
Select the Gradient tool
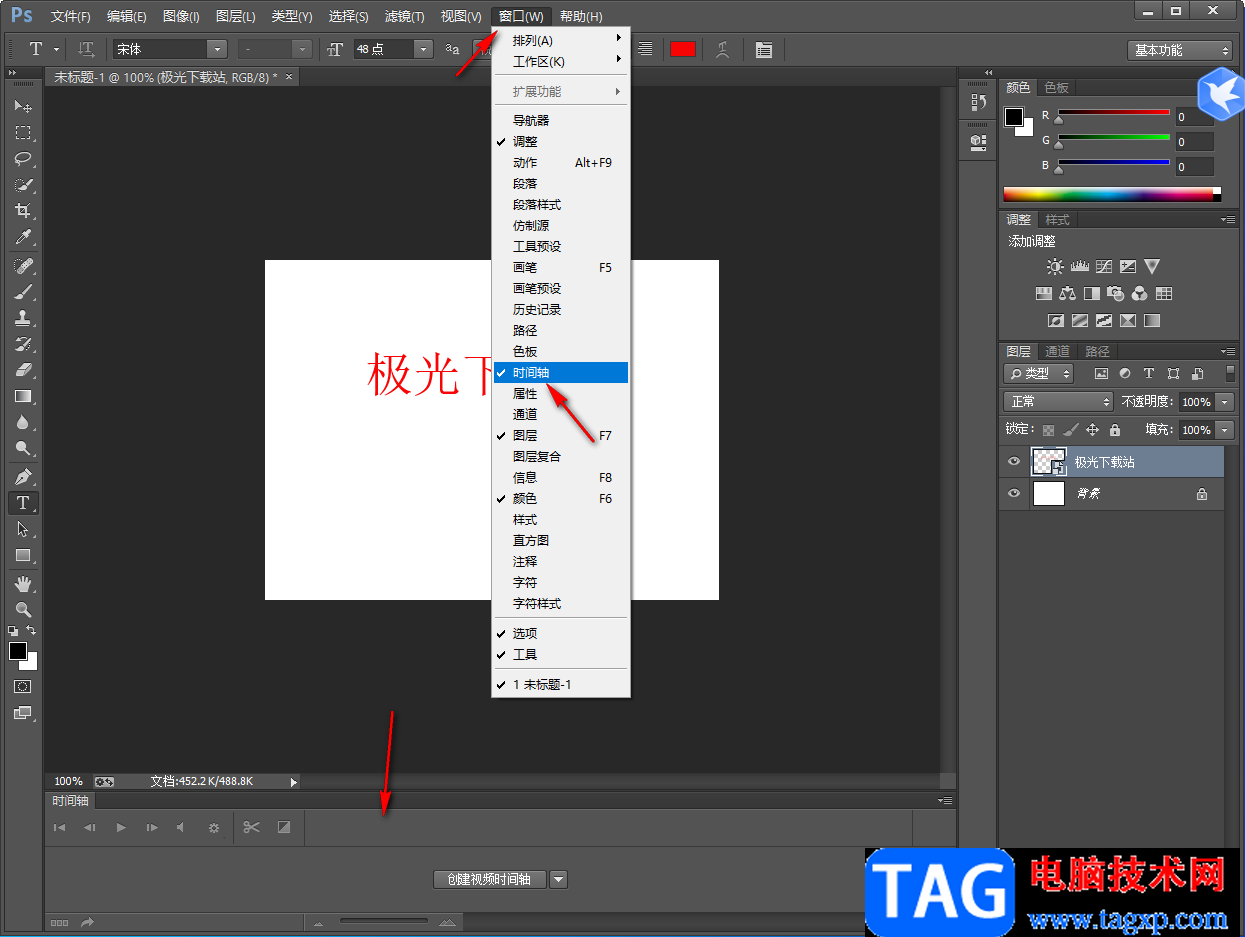click(x=23, y=396)
